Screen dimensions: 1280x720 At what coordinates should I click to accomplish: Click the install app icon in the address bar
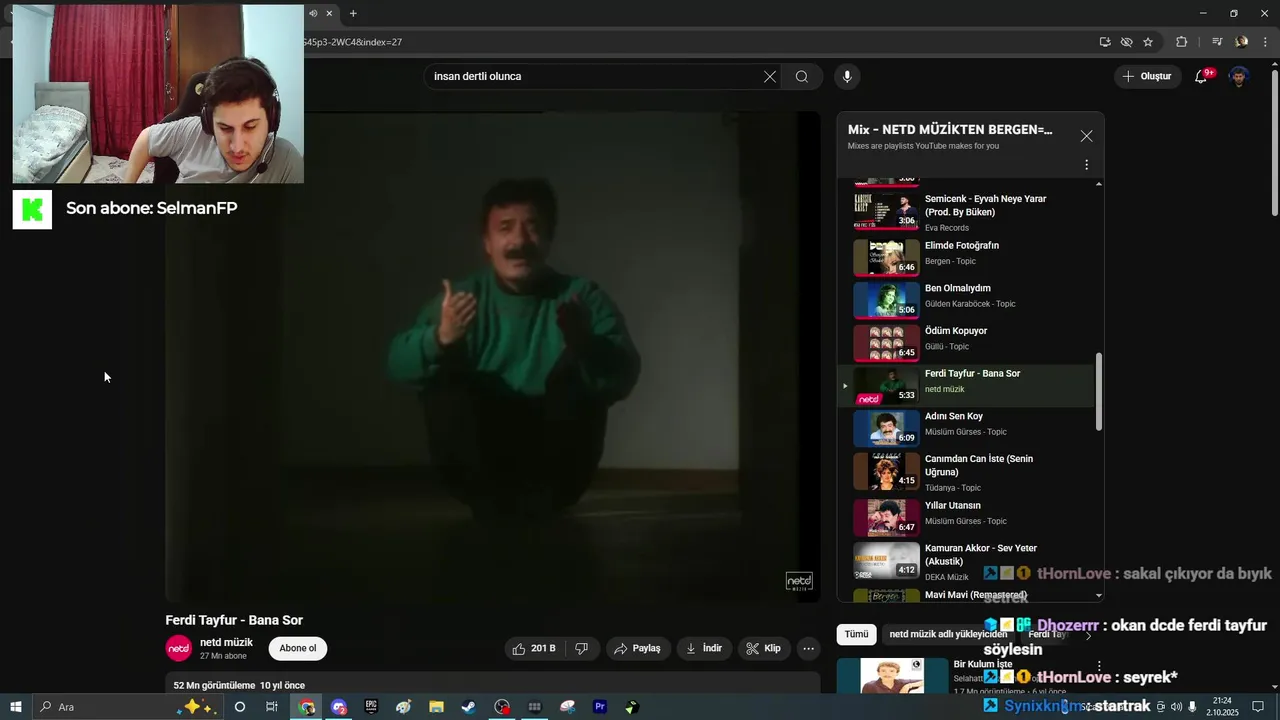coord(1104,42)
